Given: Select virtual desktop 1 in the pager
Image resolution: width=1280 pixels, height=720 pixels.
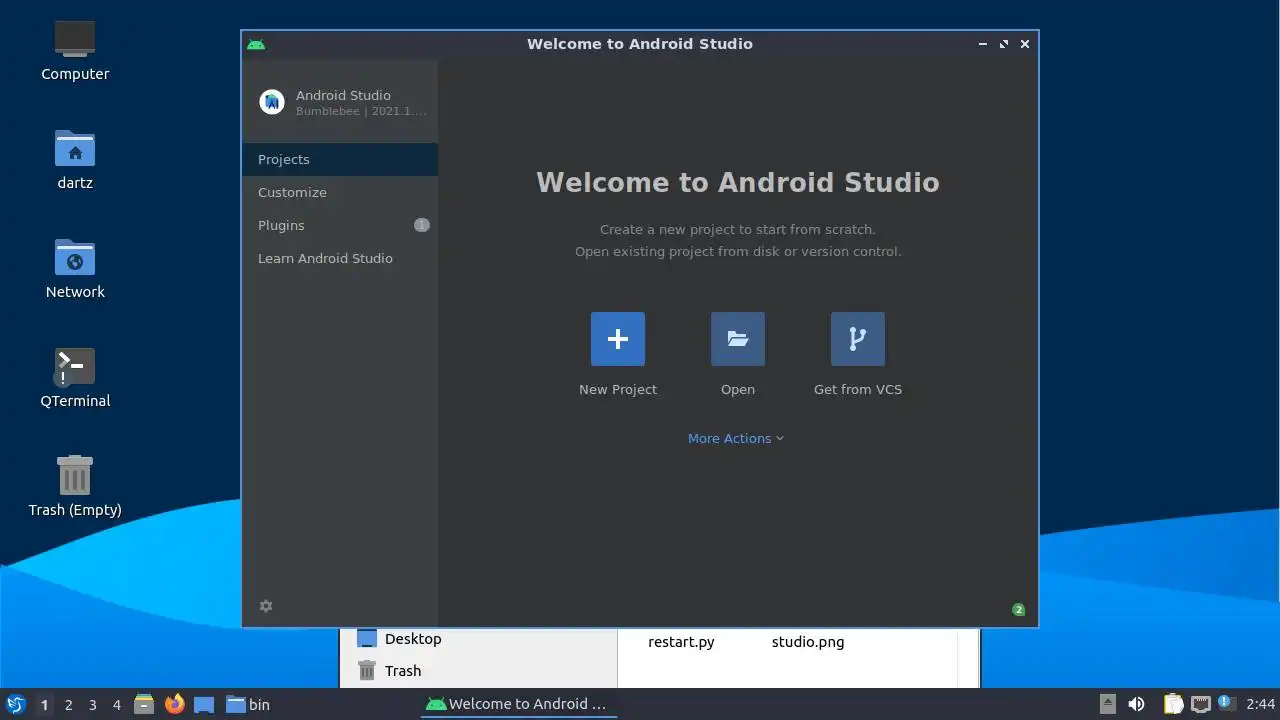Looking at the screenshot, I should [44, 705].
